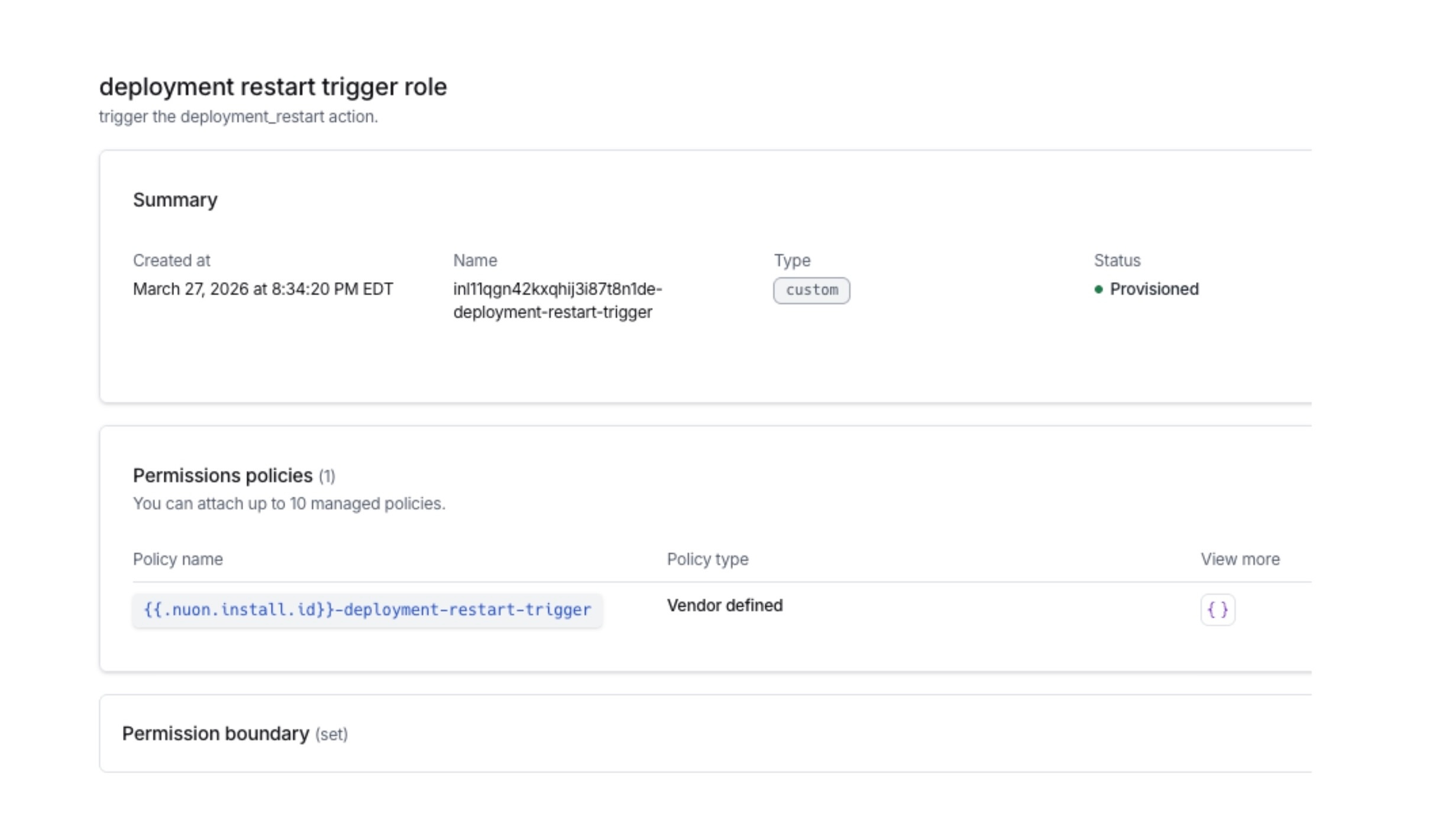Expand the Permission boundary section
This screenshot has width=1435, height=840.
(215, 734)
